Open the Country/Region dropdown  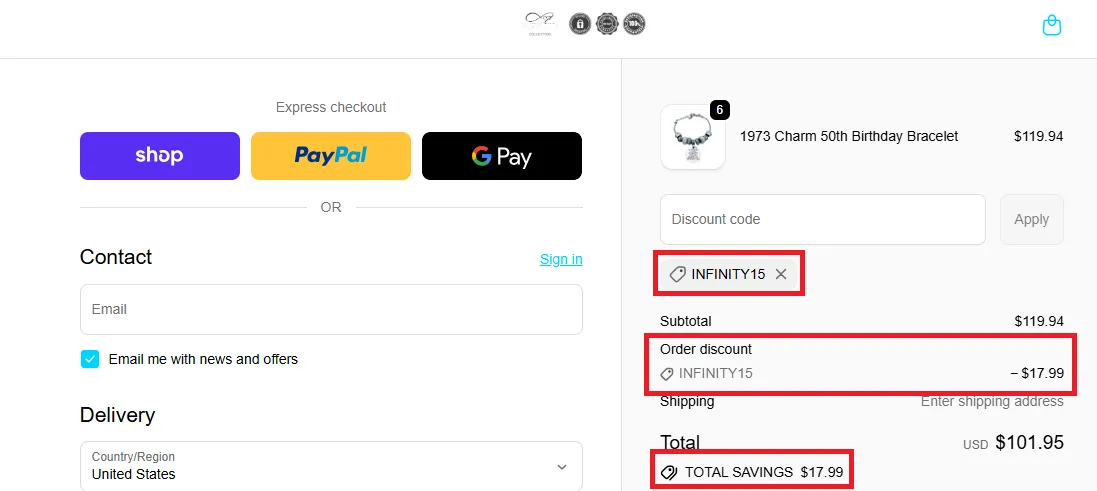tap(330, 466)
